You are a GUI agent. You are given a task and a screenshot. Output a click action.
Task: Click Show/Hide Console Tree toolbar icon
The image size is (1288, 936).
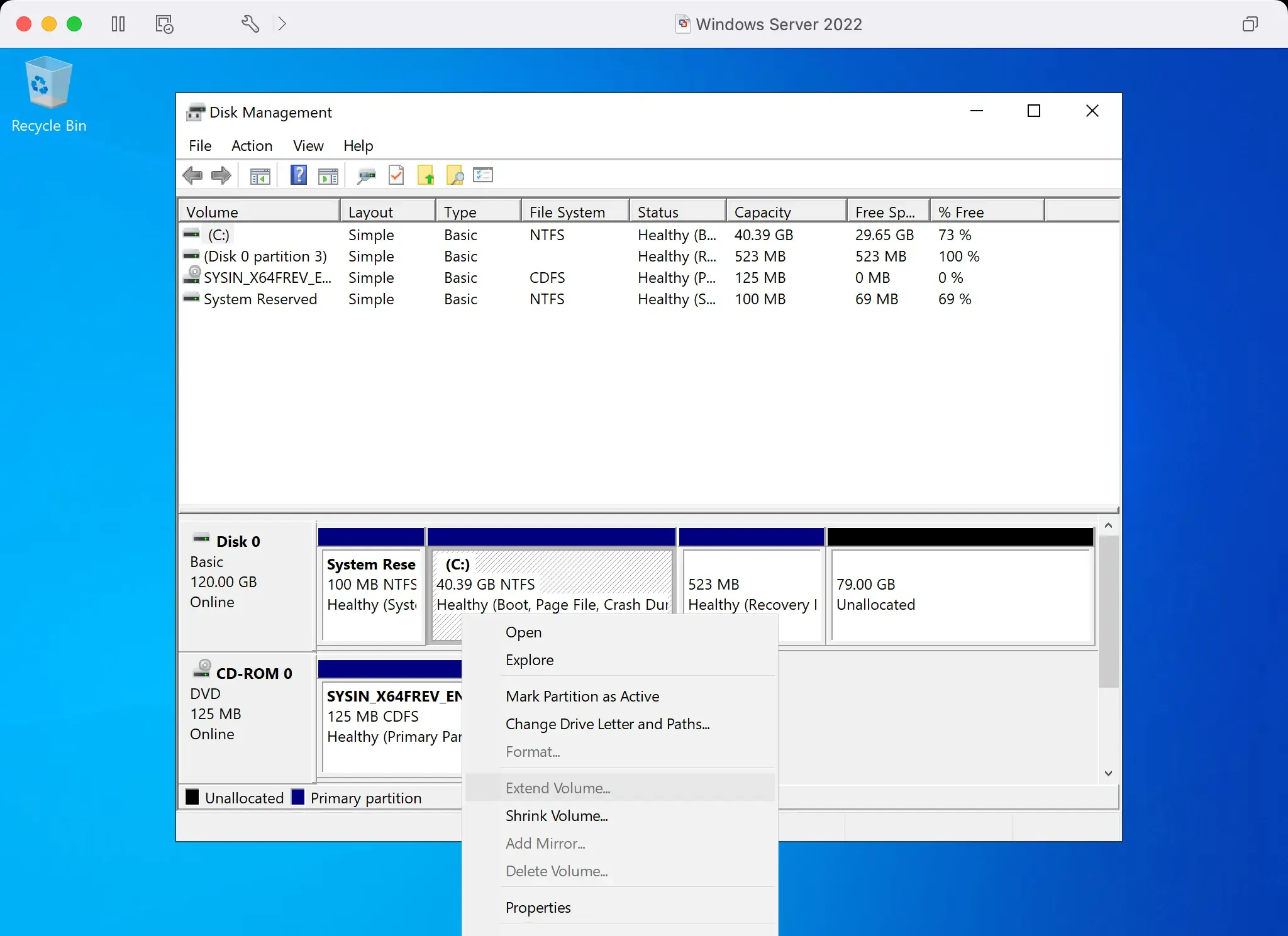(x=260, y=176)
